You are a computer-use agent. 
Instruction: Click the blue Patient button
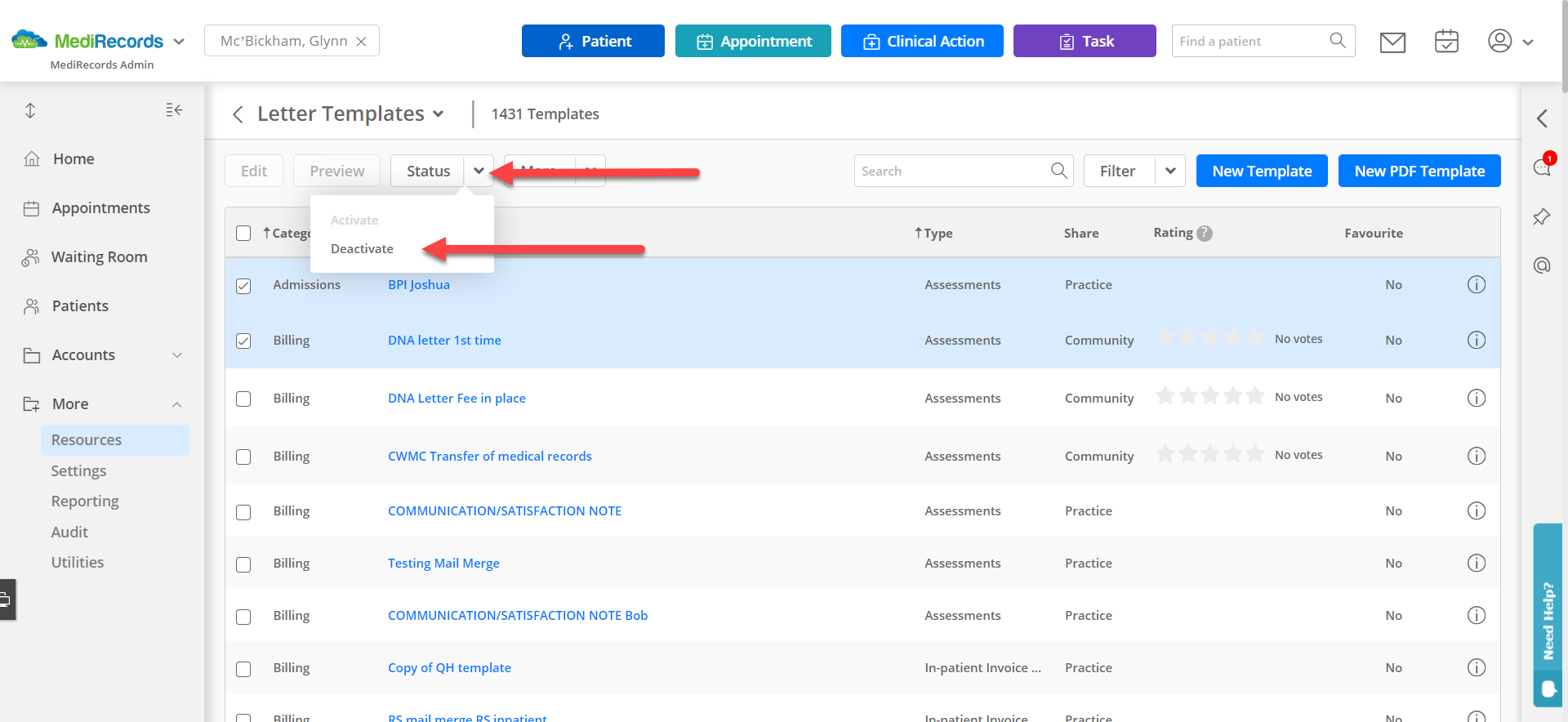593,41
